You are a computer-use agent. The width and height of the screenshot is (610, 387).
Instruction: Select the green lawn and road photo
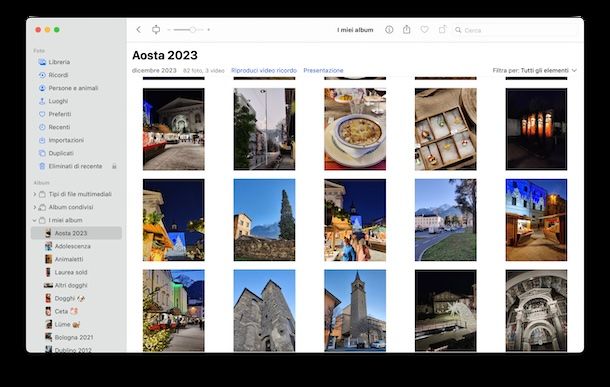445,220
